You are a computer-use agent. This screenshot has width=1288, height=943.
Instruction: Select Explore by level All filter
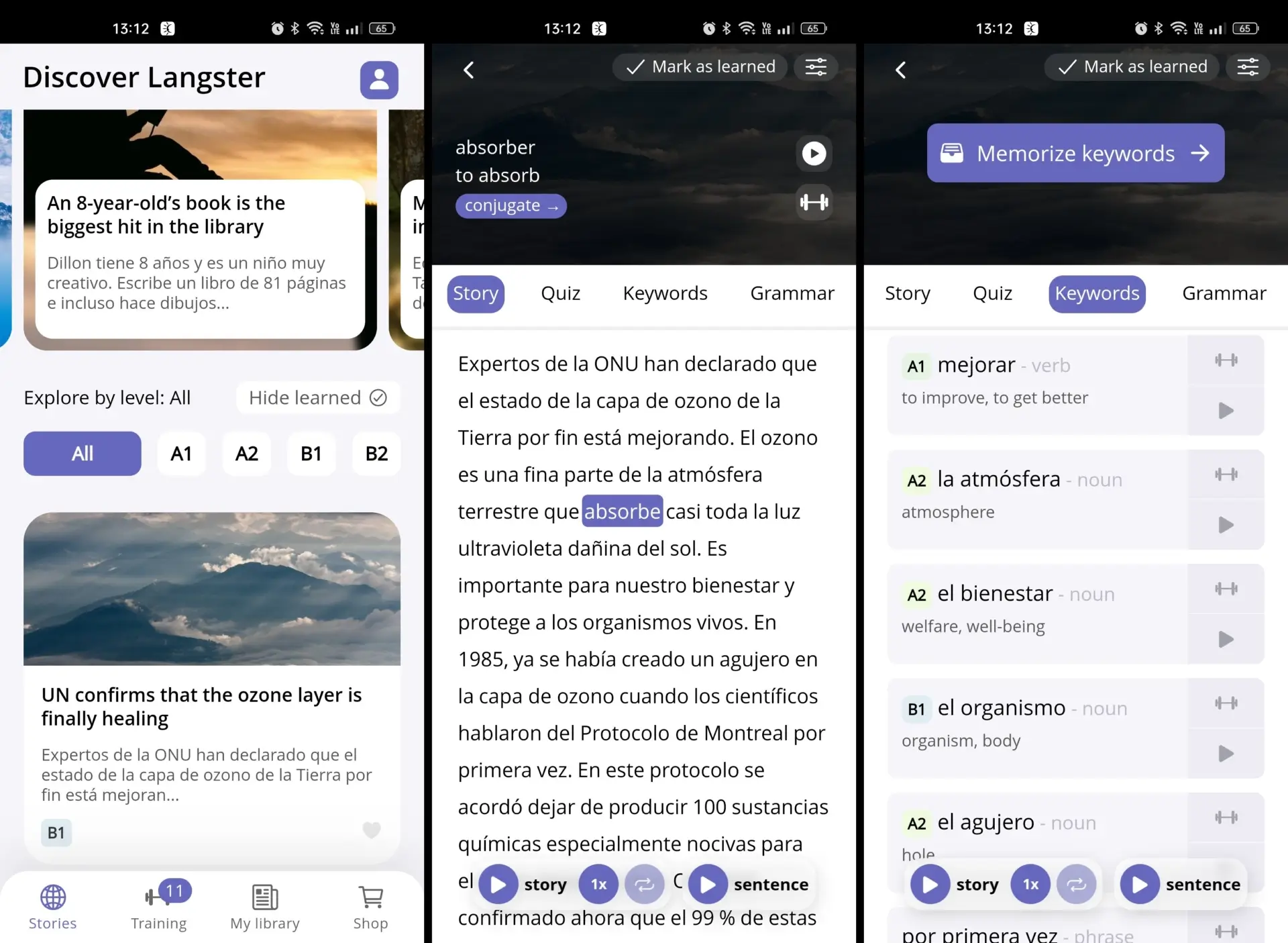tap(82, 453)
